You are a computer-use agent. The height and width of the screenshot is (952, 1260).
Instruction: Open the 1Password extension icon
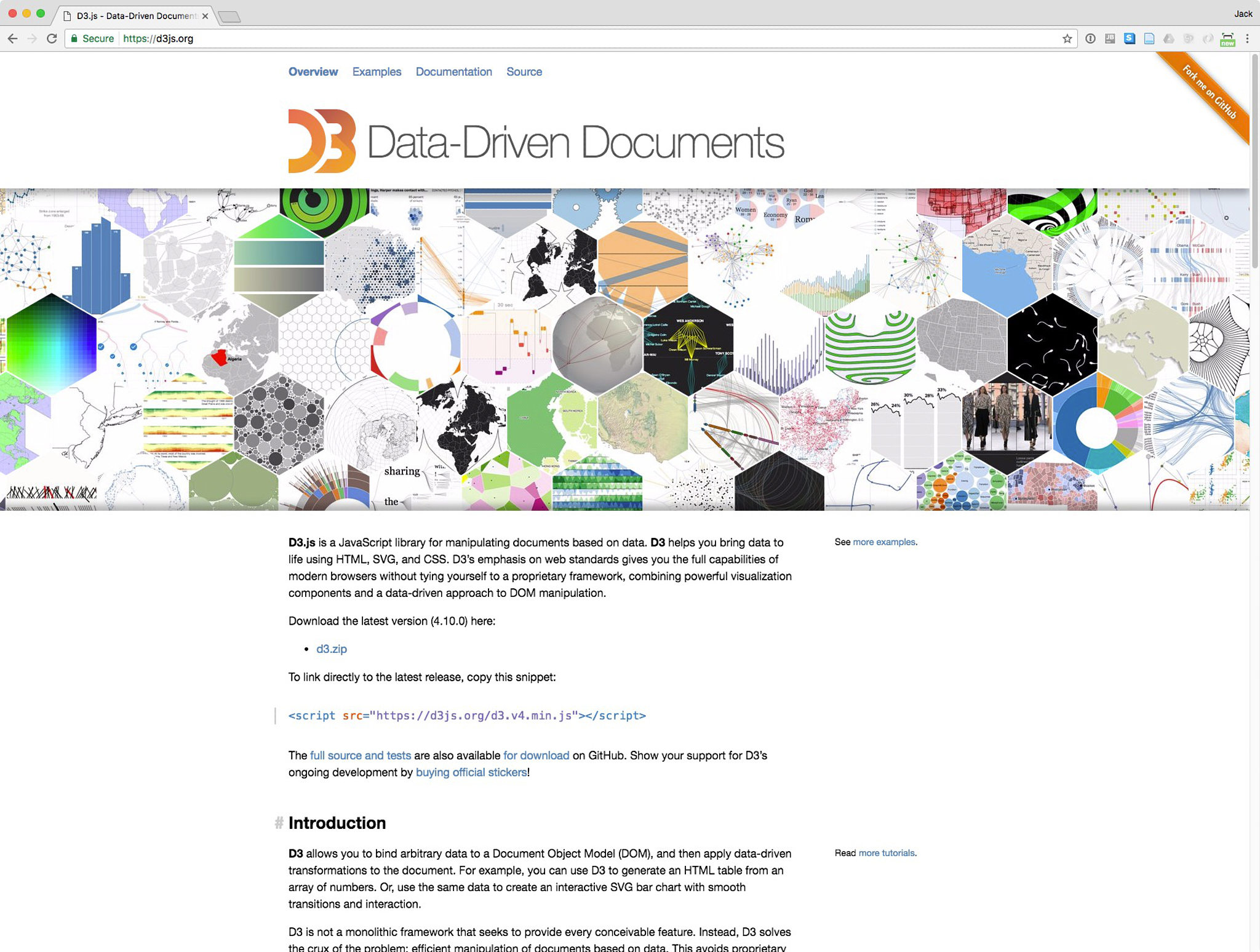pyautogui.click(x=1090, y=39)
